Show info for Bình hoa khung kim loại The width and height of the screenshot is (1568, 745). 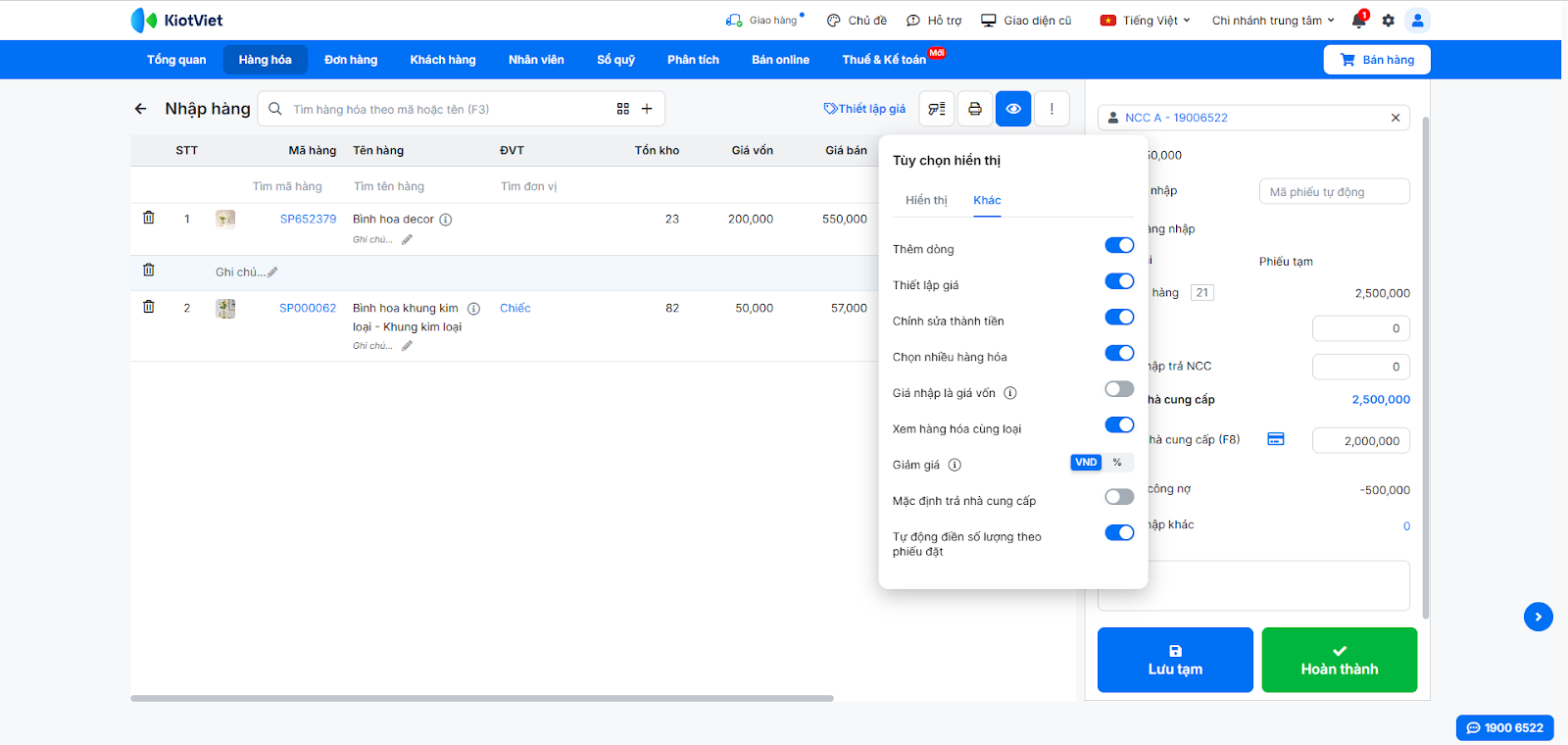click(474, 308)
